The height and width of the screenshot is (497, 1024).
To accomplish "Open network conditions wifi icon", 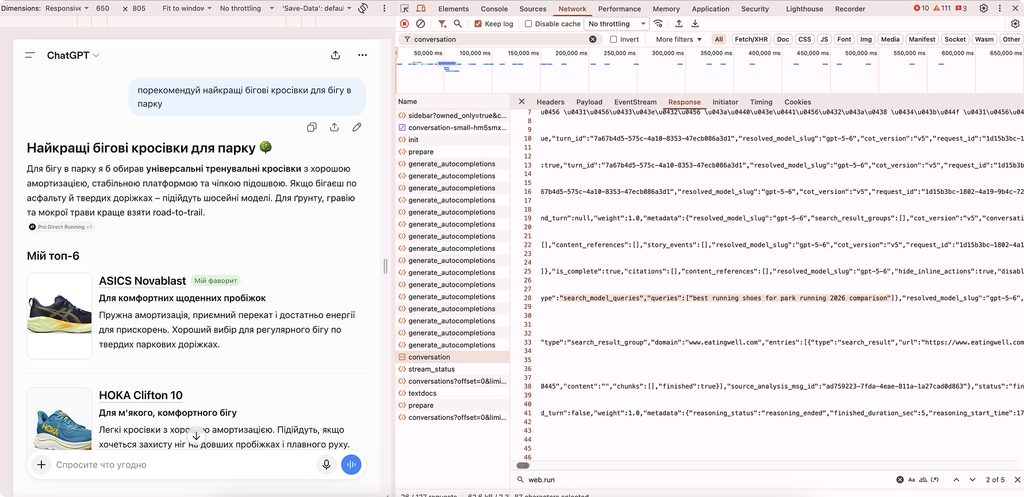I will click(658, 24).
